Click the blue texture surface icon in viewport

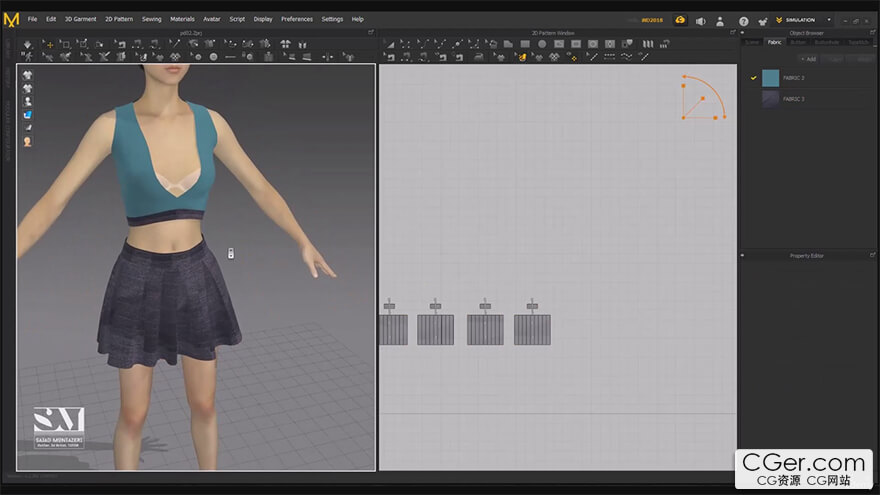click(x=27, y=115)
